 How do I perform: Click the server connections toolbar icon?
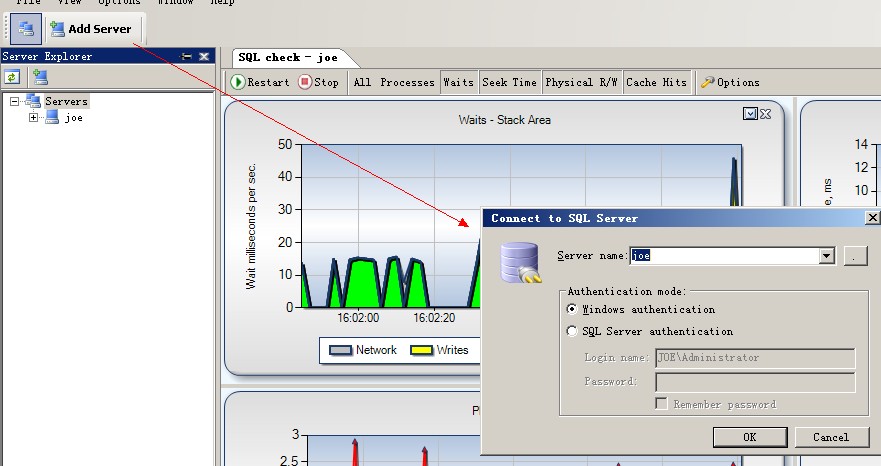coord(26,29)
